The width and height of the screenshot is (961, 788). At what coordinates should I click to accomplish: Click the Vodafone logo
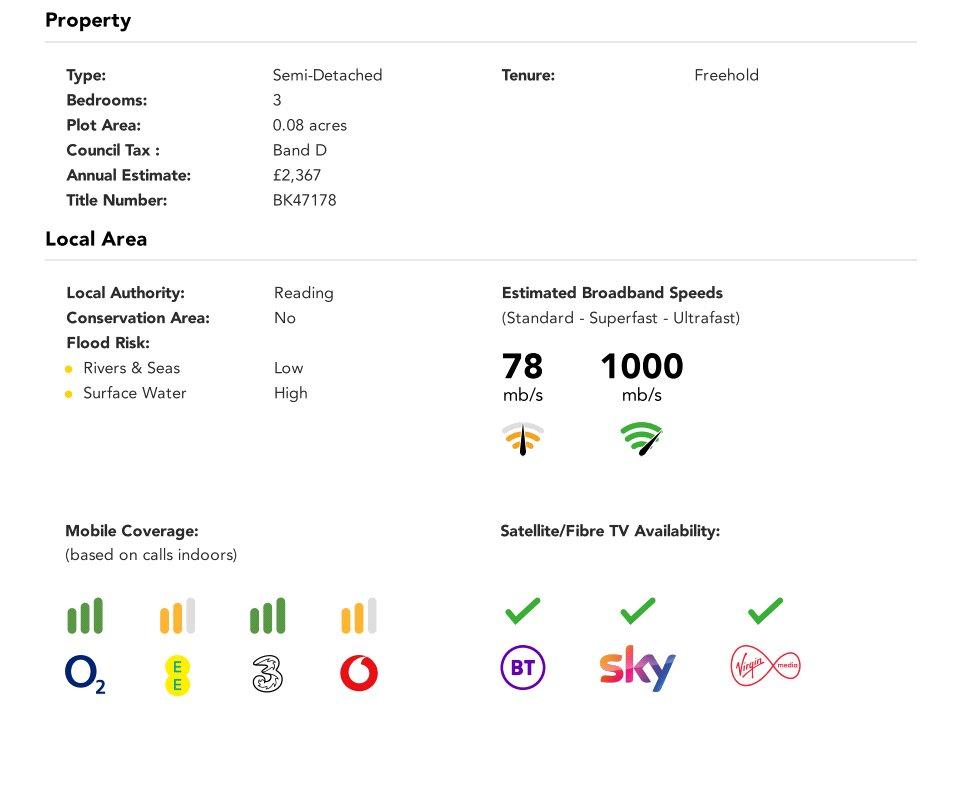pos(359,673)
